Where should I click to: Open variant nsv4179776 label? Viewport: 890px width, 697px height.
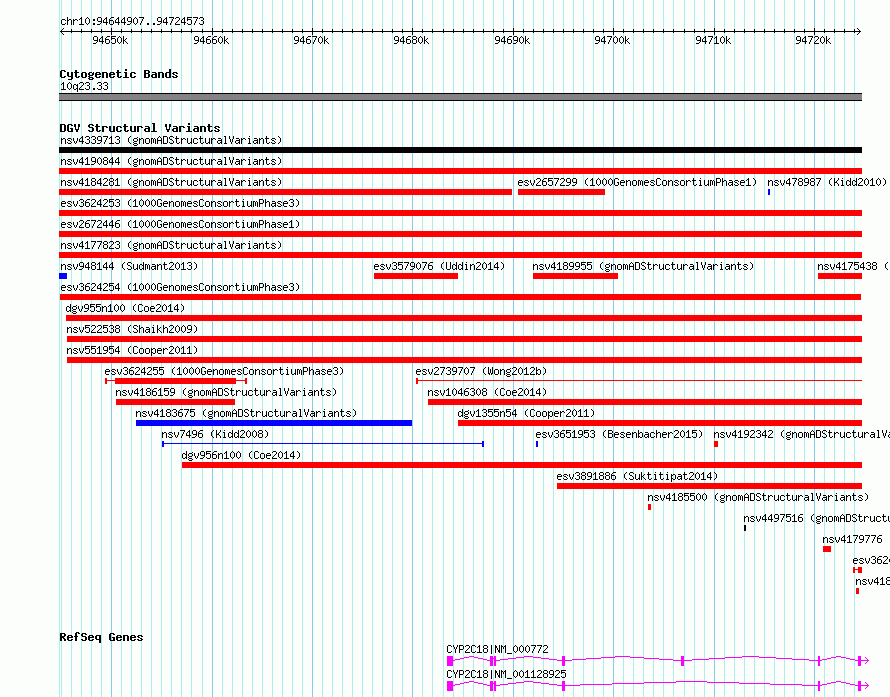tap(852, 539)
